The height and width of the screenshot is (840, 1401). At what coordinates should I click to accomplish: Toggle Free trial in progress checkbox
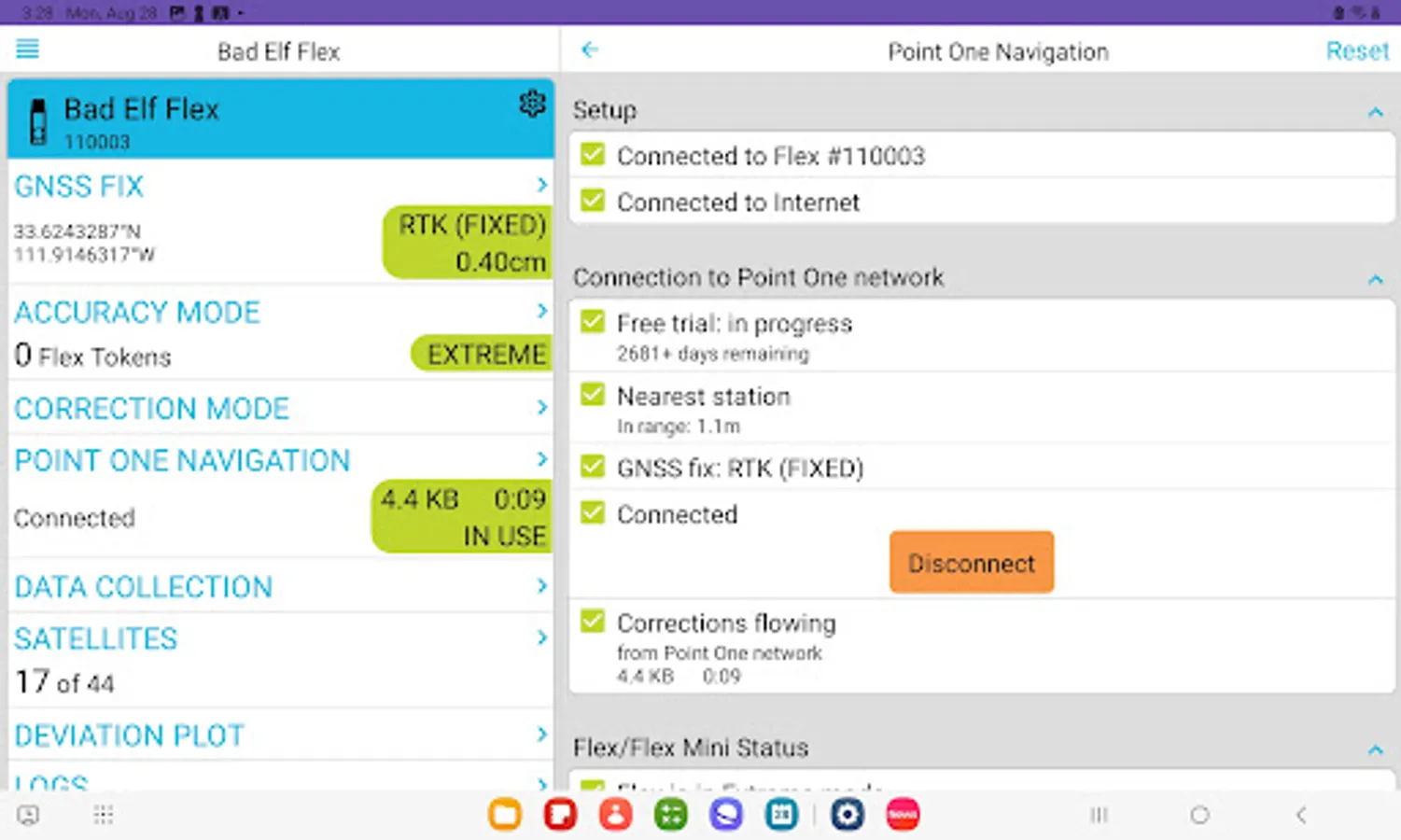(593, 322)
